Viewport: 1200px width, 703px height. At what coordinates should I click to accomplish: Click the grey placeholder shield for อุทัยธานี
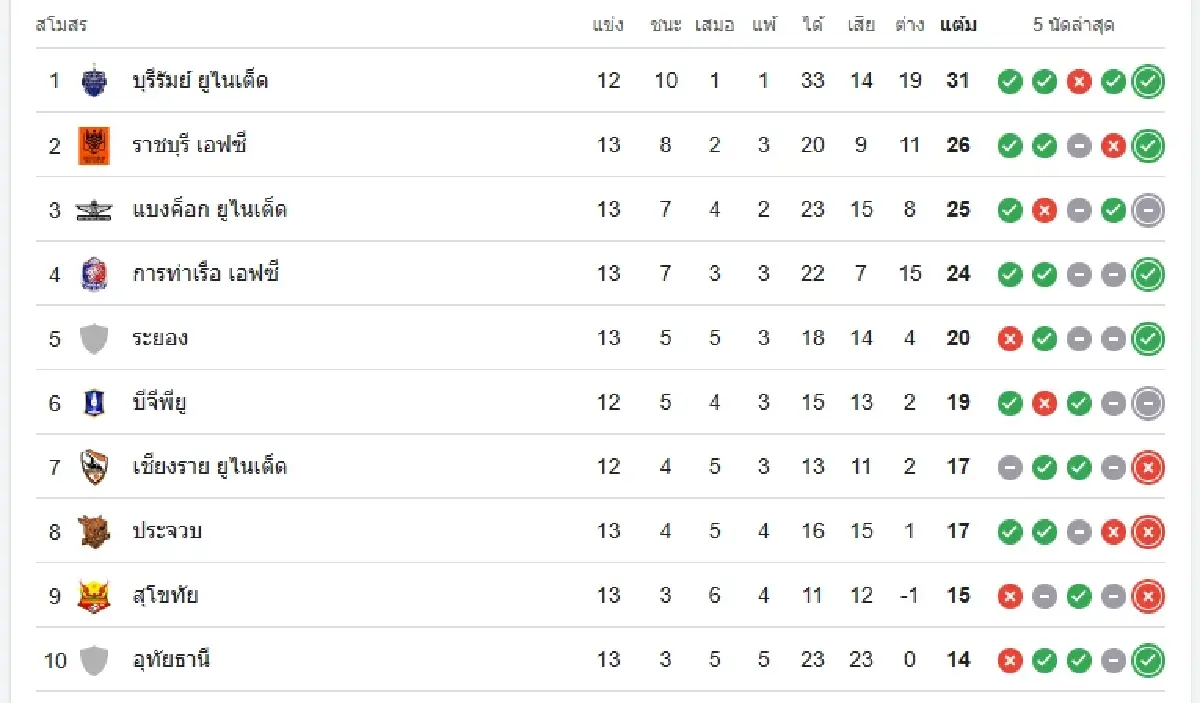click(93, 660)
